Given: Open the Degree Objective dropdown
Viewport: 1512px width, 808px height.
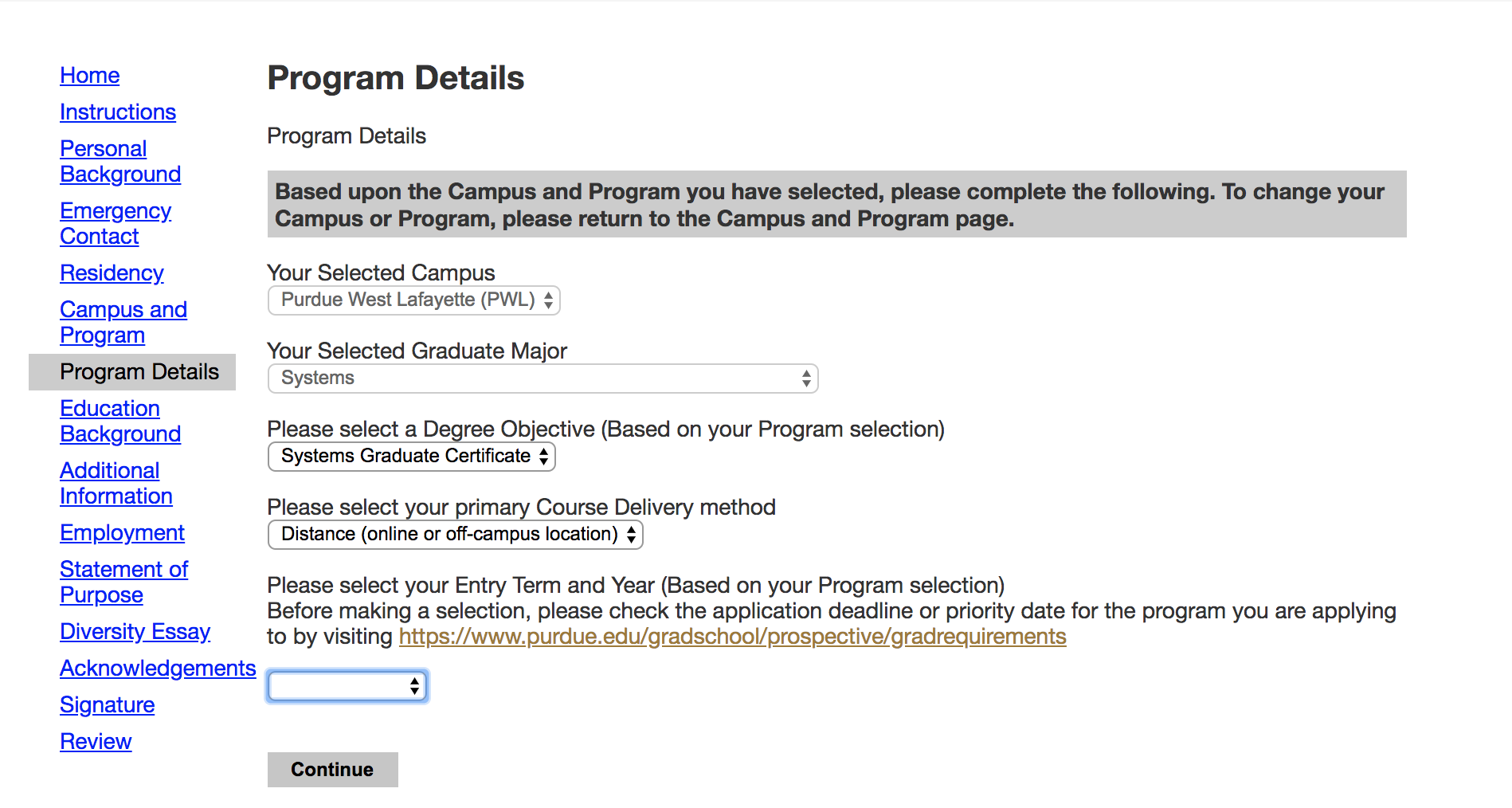Looking at the screenshot, I should click(411, 457).
